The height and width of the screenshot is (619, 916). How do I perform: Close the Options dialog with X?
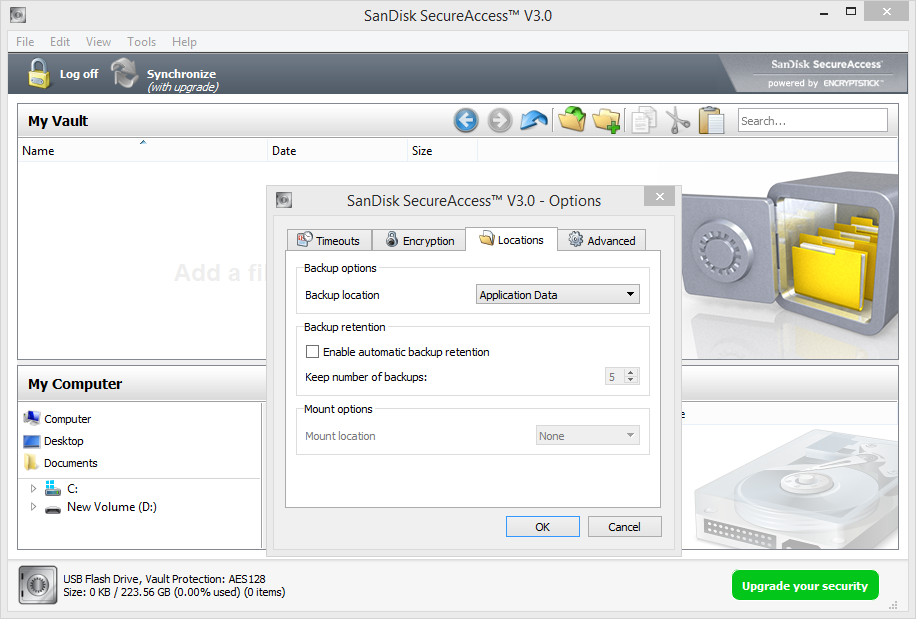click(660, 196)
